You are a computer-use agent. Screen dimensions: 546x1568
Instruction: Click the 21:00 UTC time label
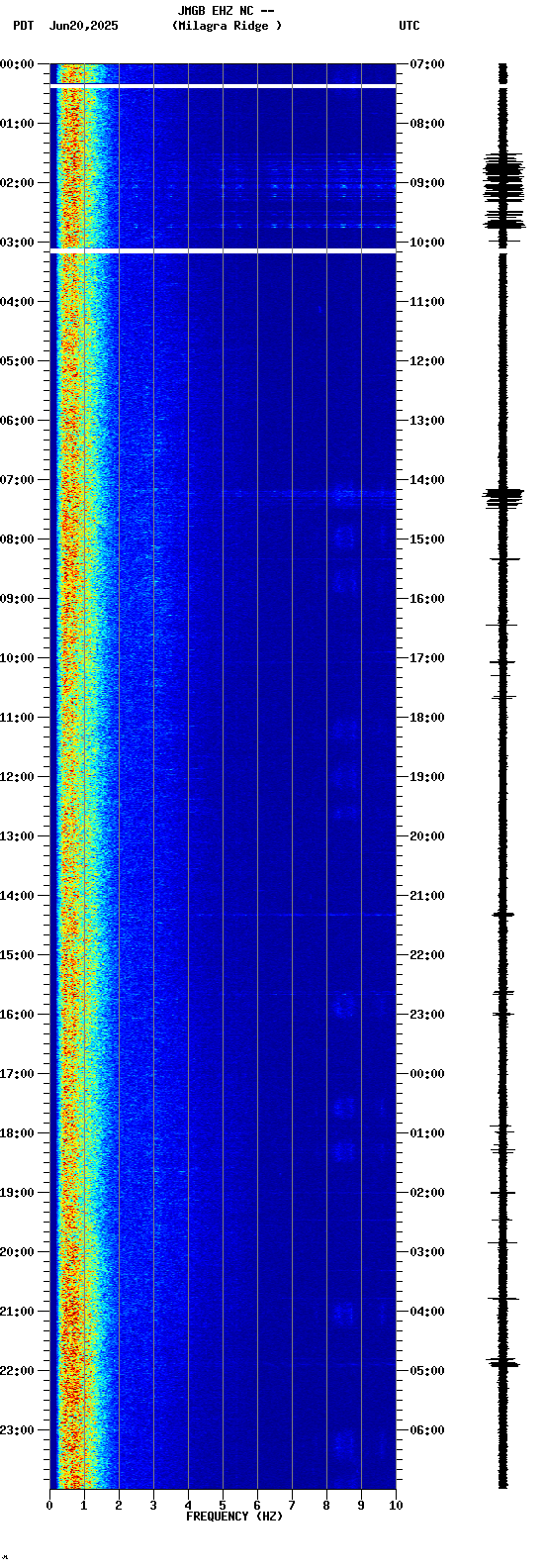[x=427, y=896]
